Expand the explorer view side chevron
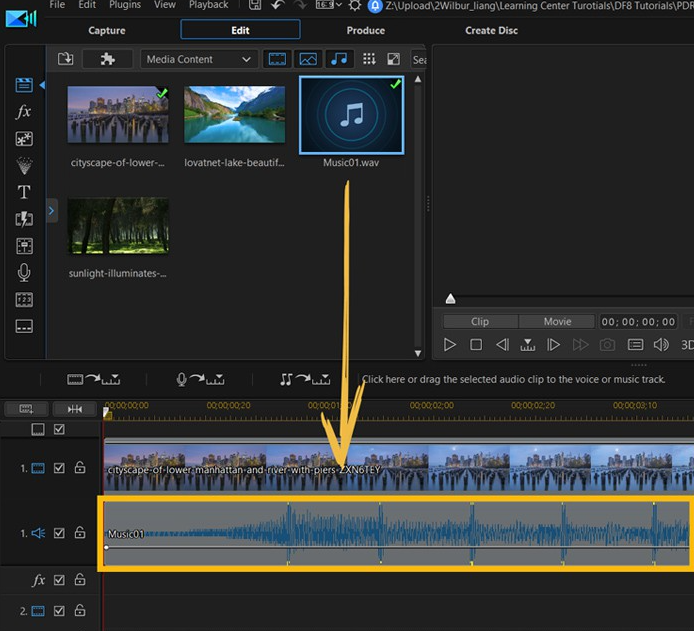The image size is (694, 631). tap(52, 211)
